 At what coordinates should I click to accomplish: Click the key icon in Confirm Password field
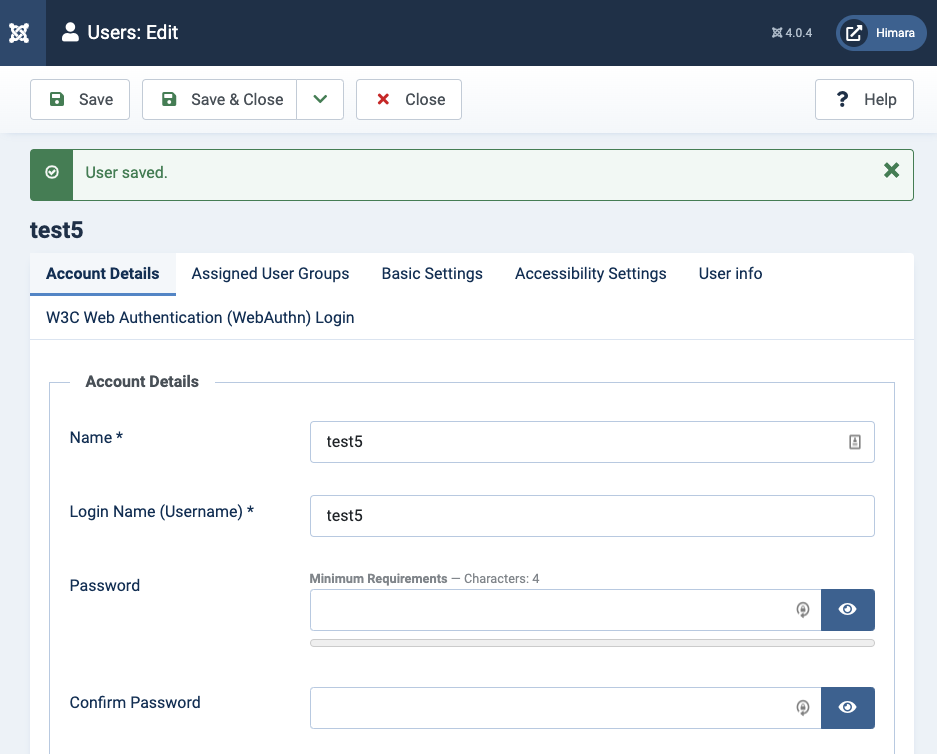pyautogui.click(x=802, y=708)
